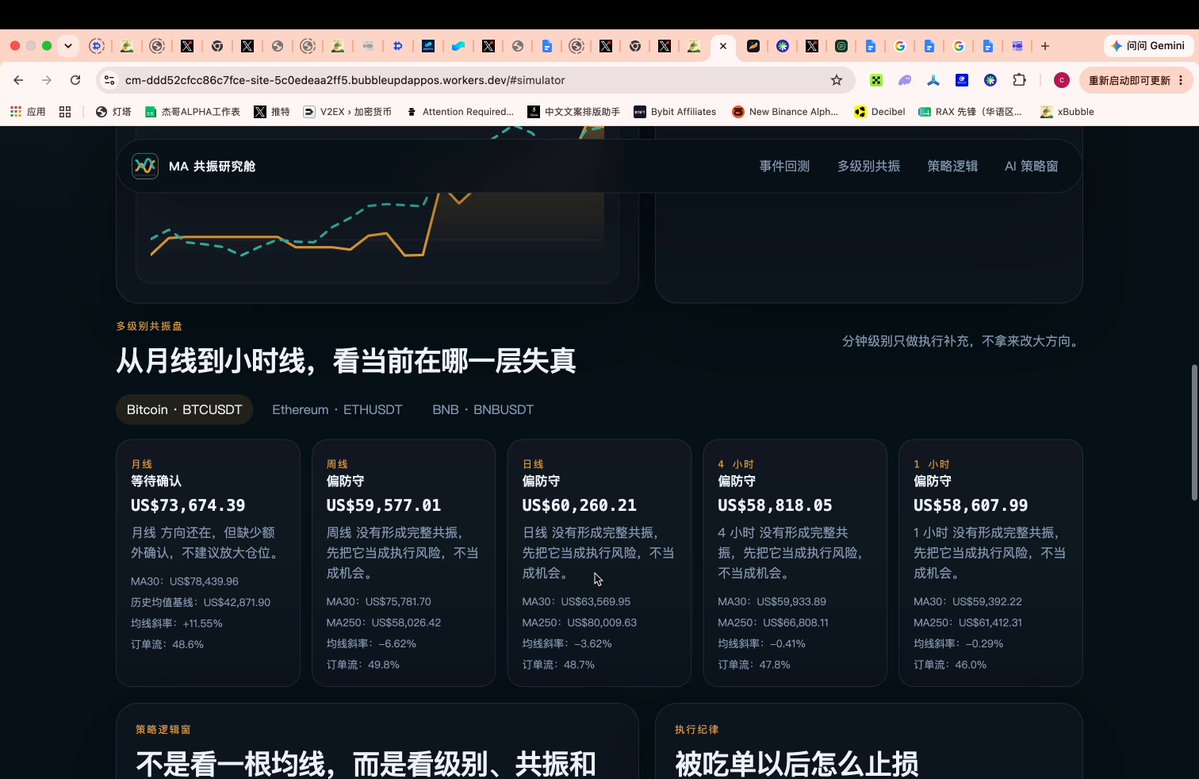Image resolution: width=1199 pixels, height=779 pixels.
Task: Bookmark this page with the star icon
Action: click(x=837, y=80)
